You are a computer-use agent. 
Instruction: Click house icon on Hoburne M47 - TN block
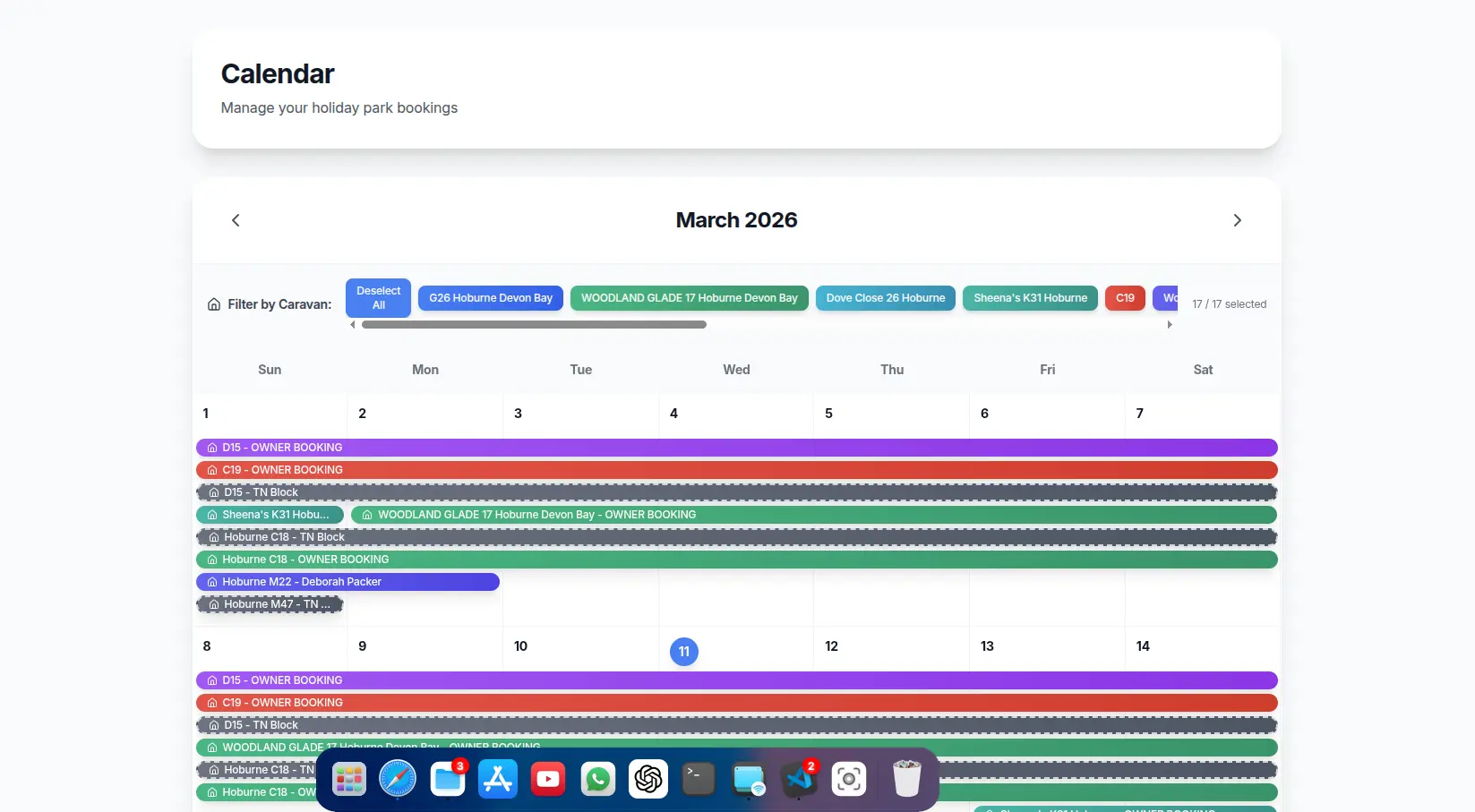(x=214, y=604)
